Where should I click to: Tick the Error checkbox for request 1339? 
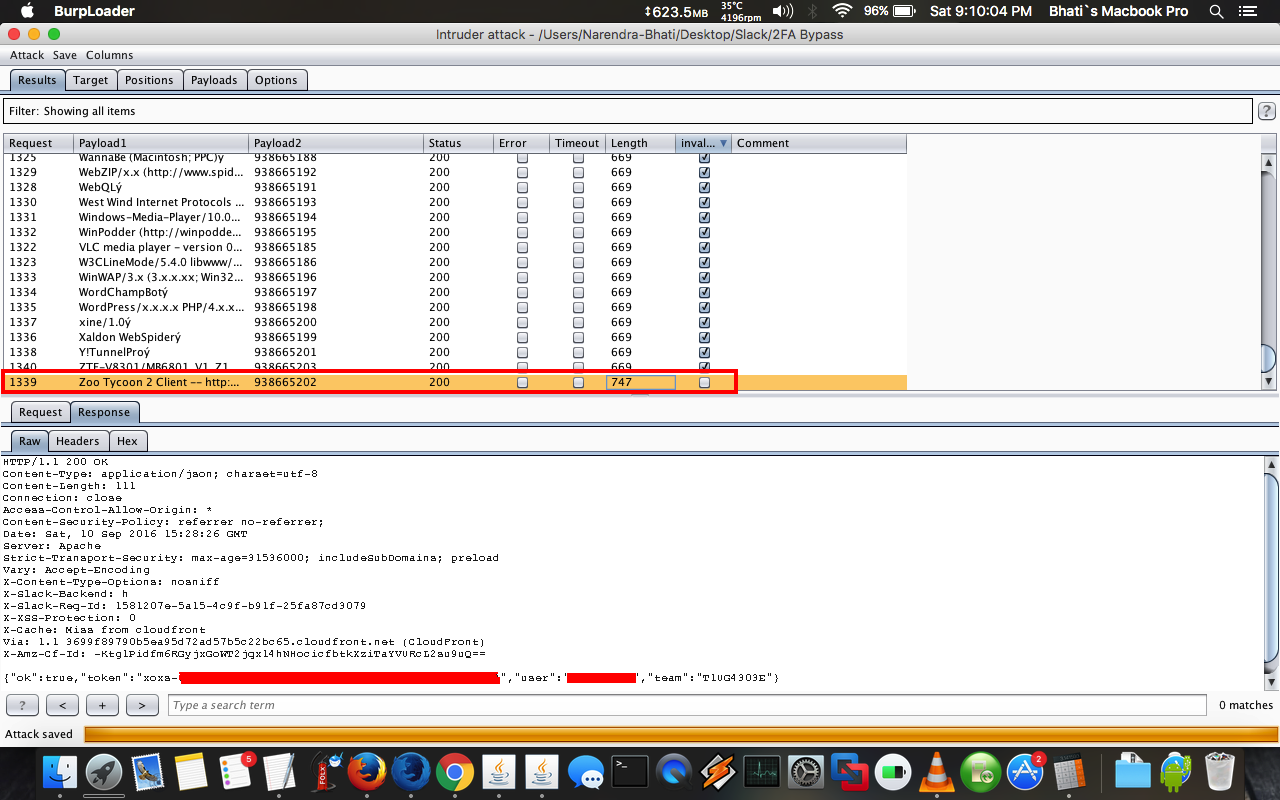[522, 382]
